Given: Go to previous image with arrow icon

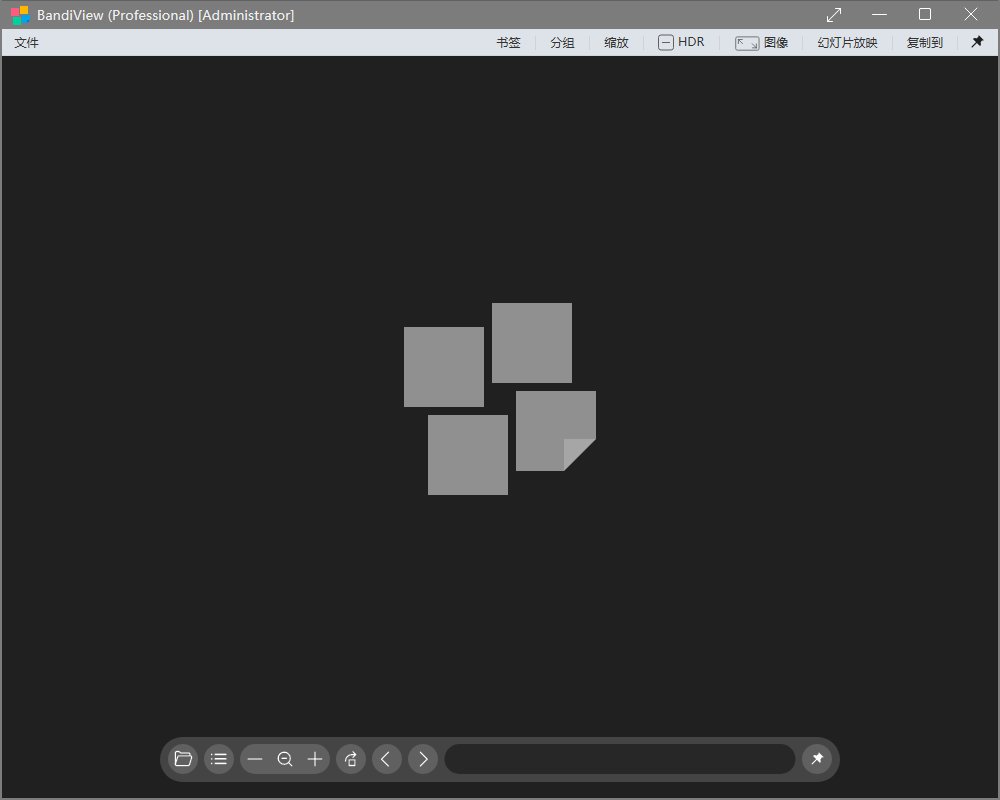Looking at the screenshot, I should 387,759.
